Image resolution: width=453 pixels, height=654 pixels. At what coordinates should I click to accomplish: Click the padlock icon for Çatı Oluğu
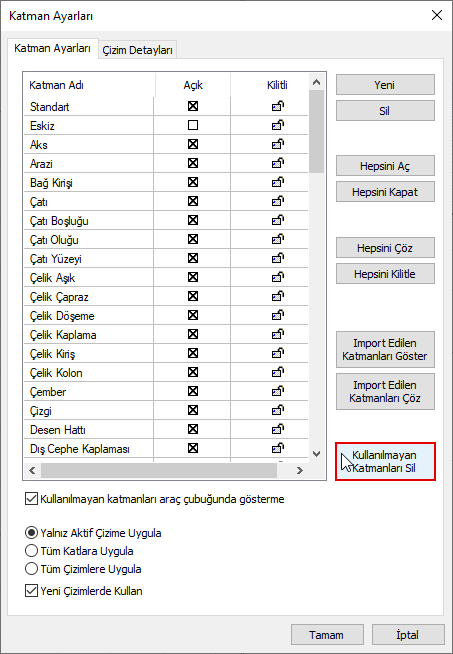click(278, 239)
